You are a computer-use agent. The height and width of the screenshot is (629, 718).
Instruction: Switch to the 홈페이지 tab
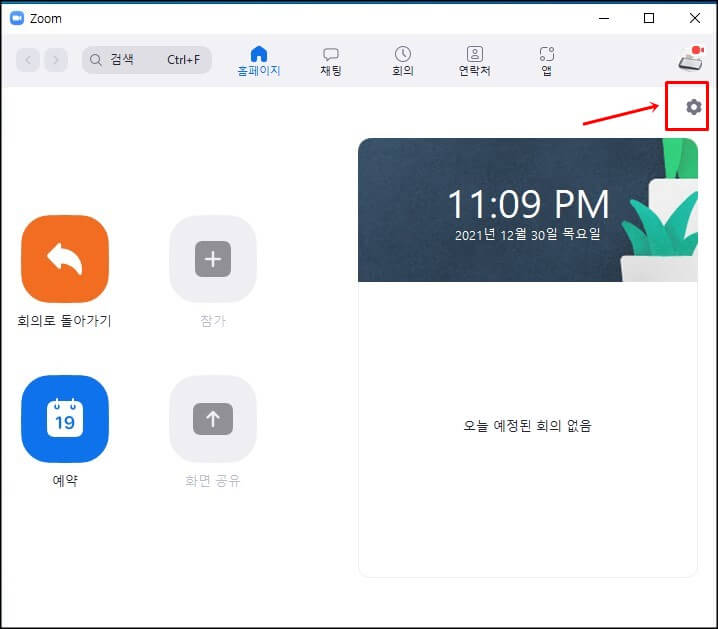259,61
